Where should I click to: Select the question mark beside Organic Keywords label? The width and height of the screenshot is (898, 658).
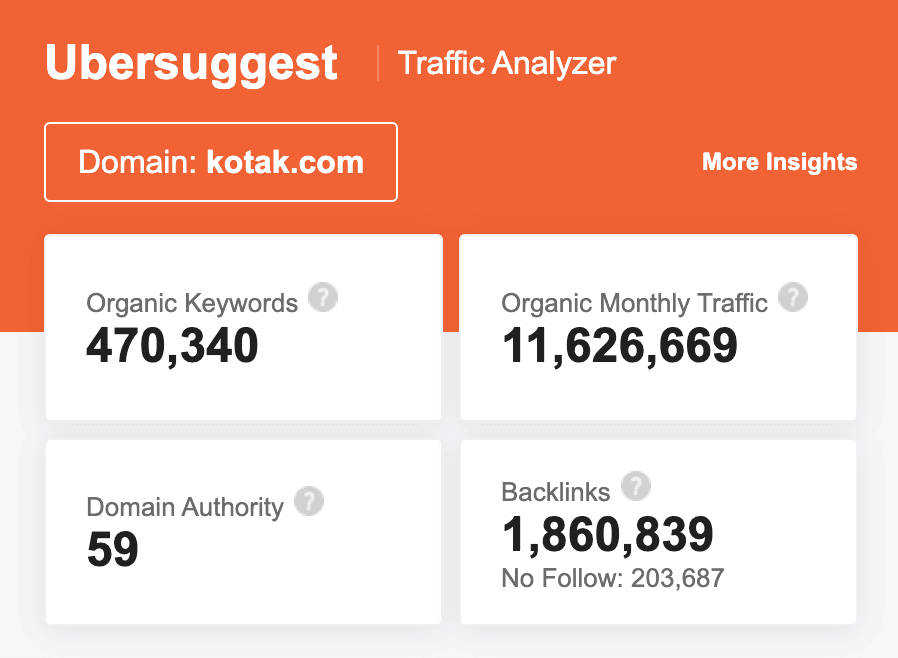323,297
